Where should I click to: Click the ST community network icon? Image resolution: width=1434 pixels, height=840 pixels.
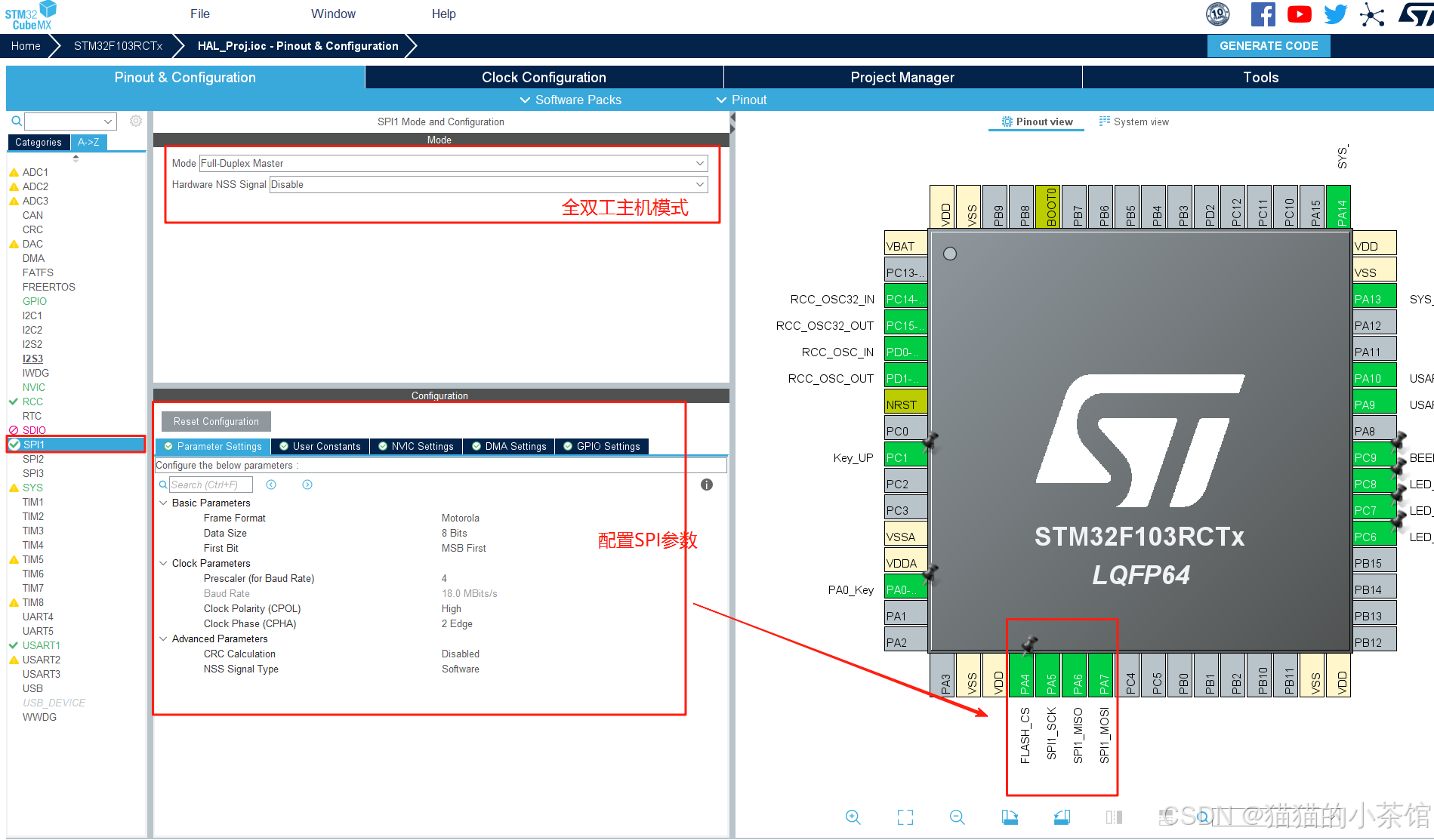1372,14
